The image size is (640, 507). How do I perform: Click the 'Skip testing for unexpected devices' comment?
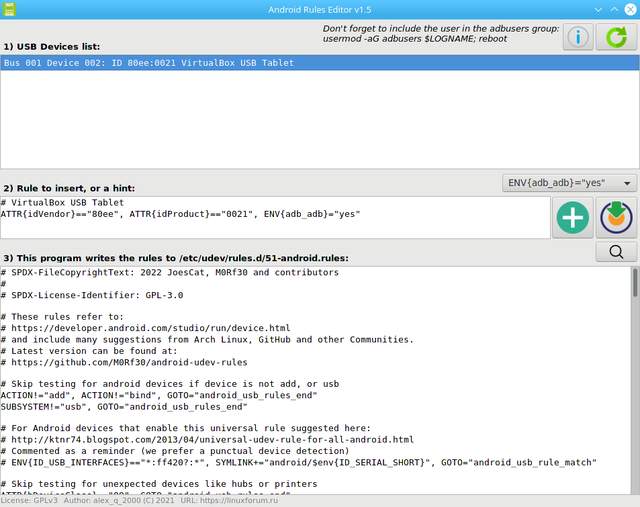click(x=159, y=484)
